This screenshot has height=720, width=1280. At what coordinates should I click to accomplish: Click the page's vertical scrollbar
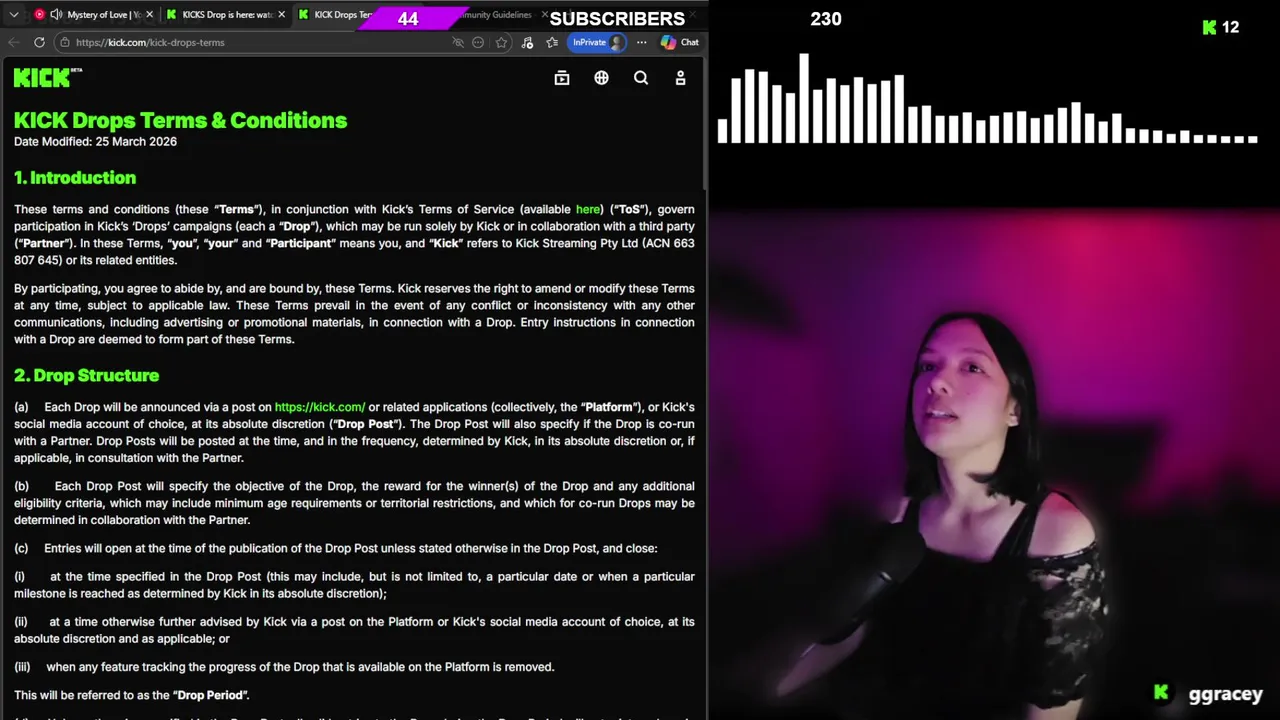pos(704,125)
